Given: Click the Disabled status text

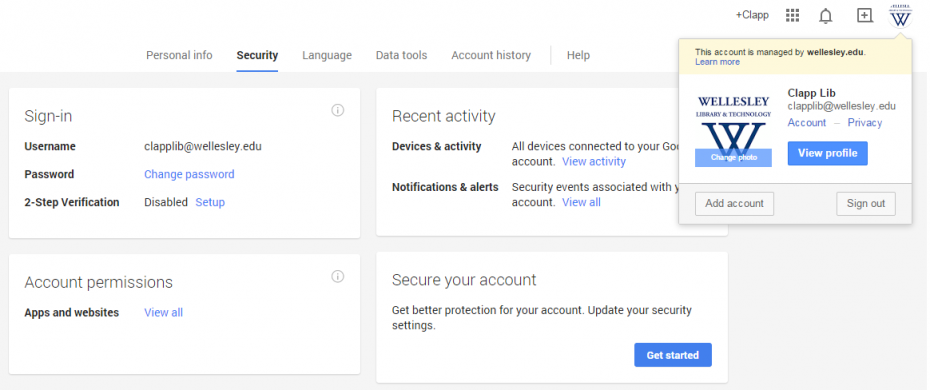Looking at the screenshot, I should (x=165, y=202).
